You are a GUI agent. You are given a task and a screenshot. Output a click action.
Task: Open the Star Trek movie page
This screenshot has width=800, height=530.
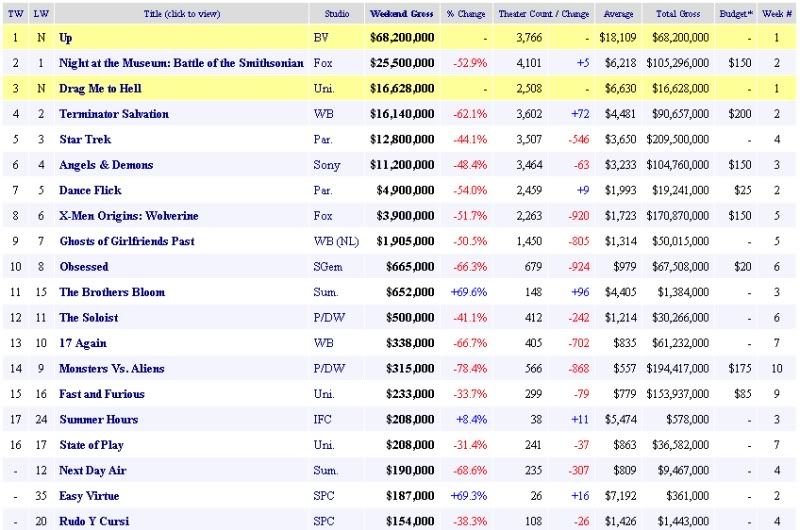[x=85, y=139]
